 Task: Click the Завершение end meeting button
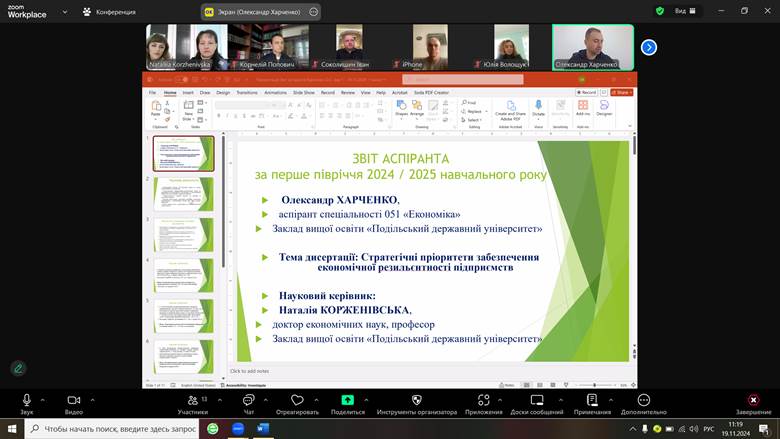point(753,401)
